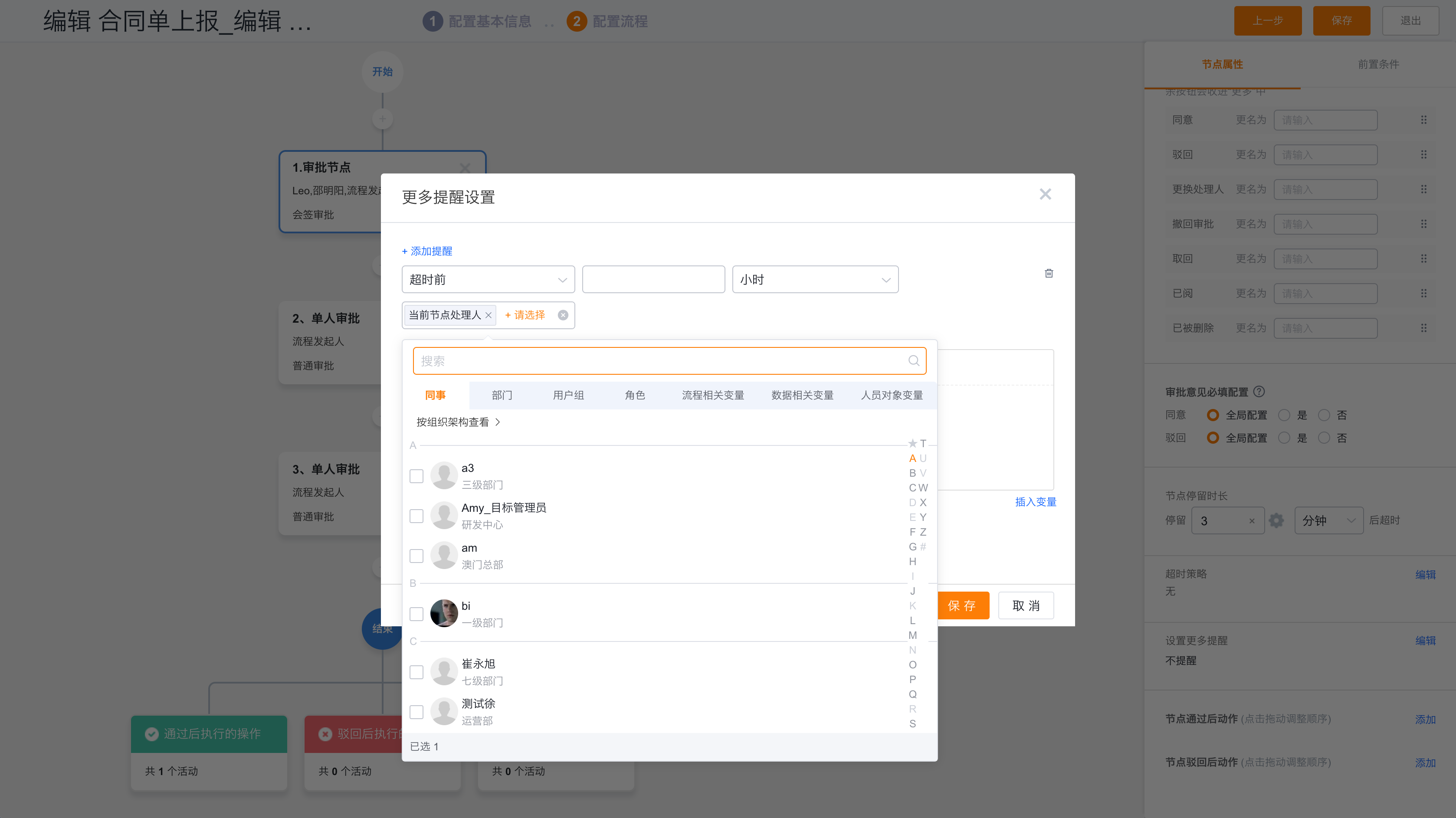This screenshot has width=1456, height=818.
Task: Click the X to close the 1.审批节点 card
Action: pos(465,168)
